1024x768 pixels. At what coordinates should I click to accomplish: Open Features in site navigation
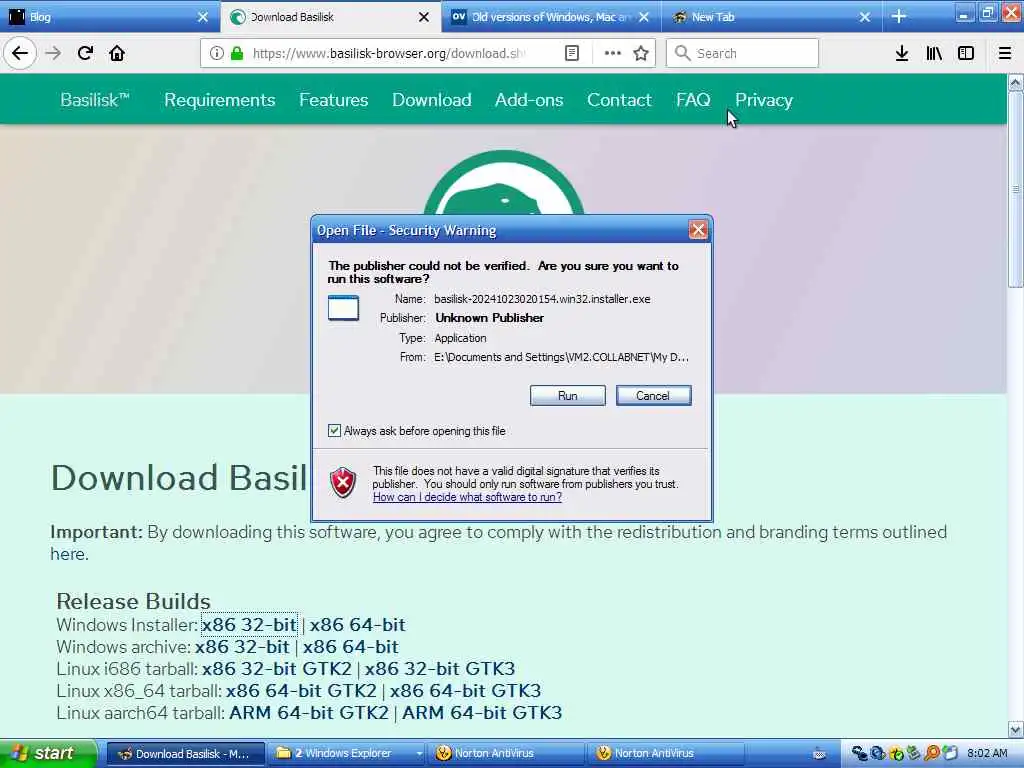click(x=334, y=100)
